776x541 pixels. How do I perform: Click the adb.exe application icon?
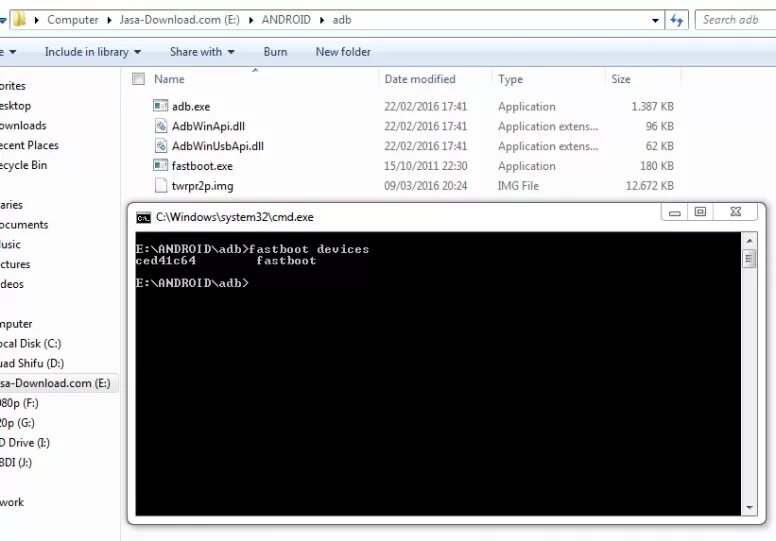click(160, 106)
